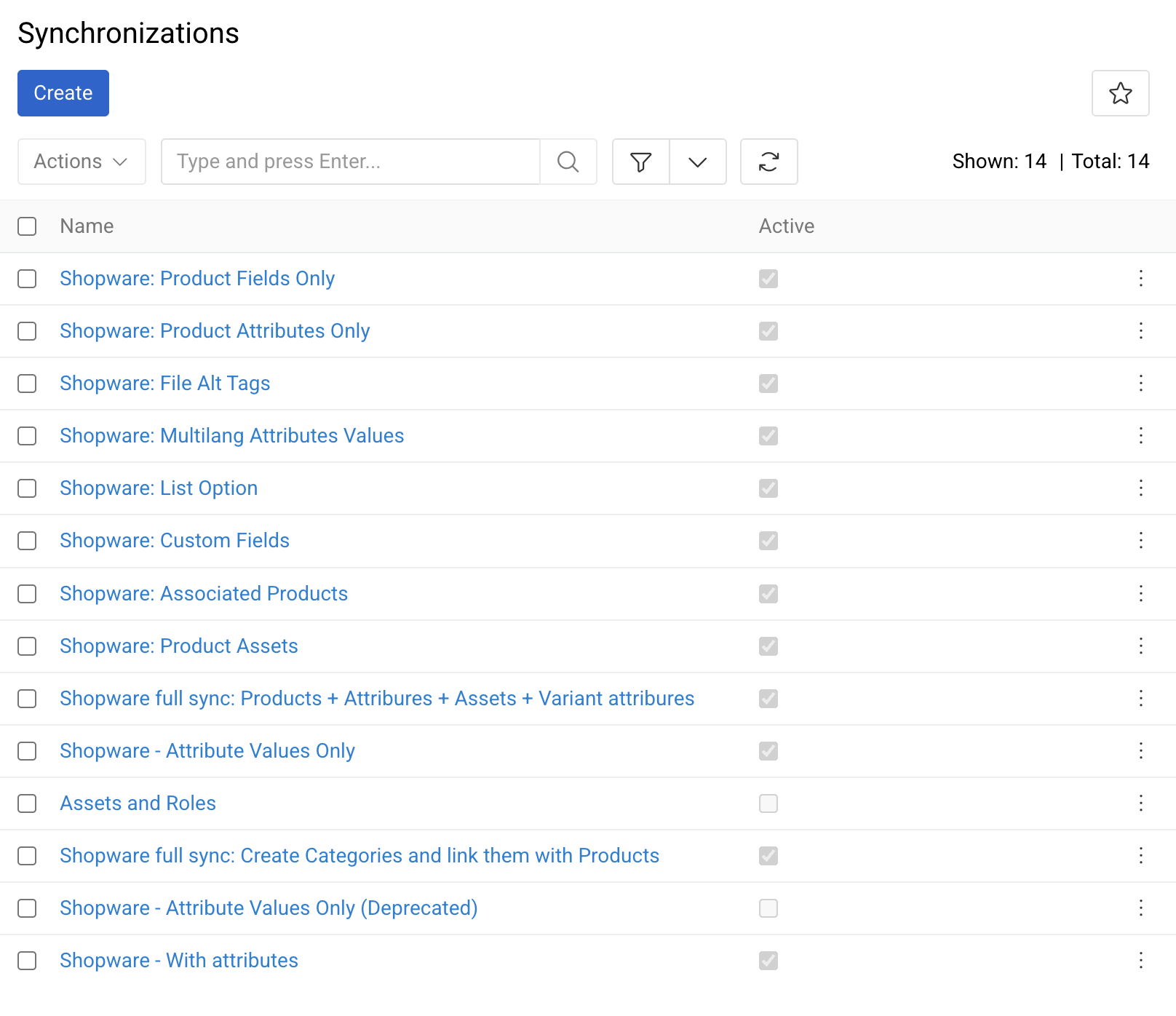Toggle Active checkbox for Attribute Values Only (Deprecated)
Image resolution: width=1176 pixels, height=1016 pixels.
click(x=768, y=908)
